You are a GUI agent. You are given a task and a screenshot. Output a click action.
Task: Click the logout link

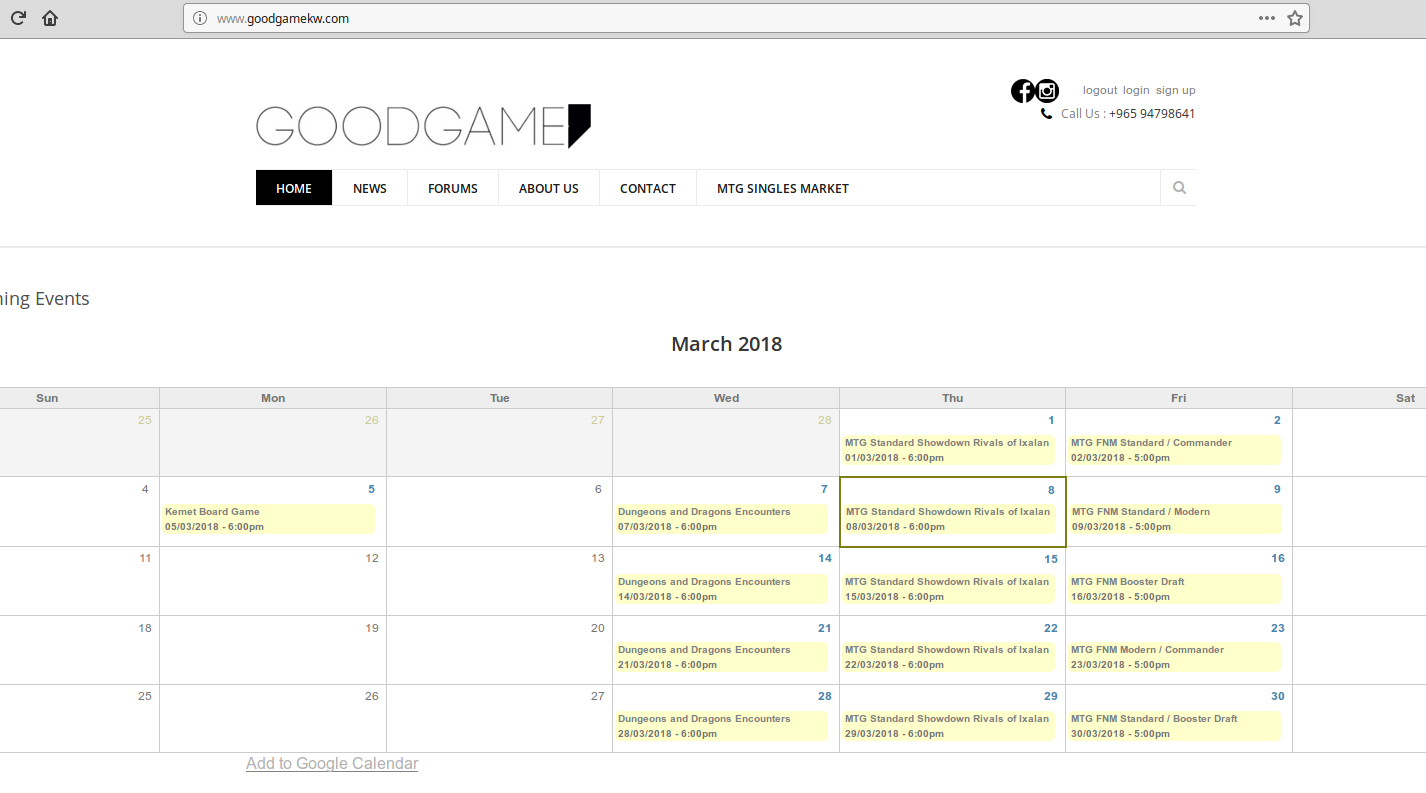pos(1100,90)
